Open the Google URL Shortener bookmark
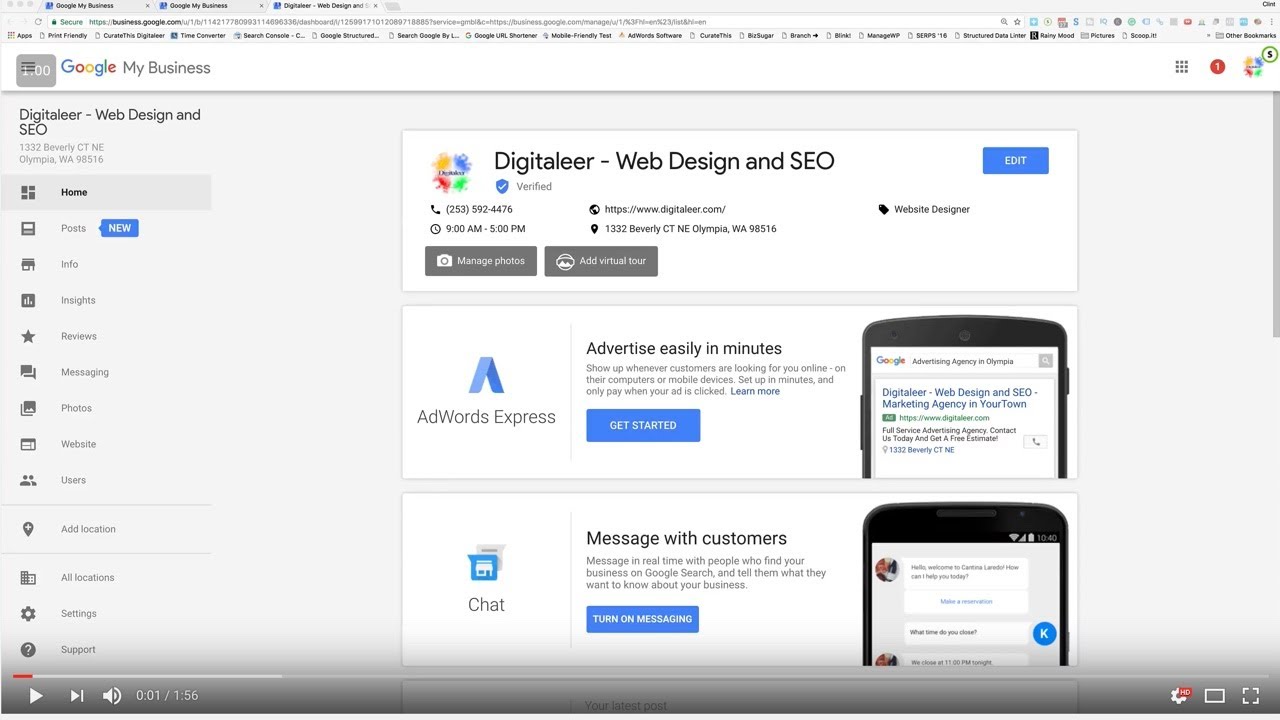Screen dimensions: 1280x720 [501, 35]
